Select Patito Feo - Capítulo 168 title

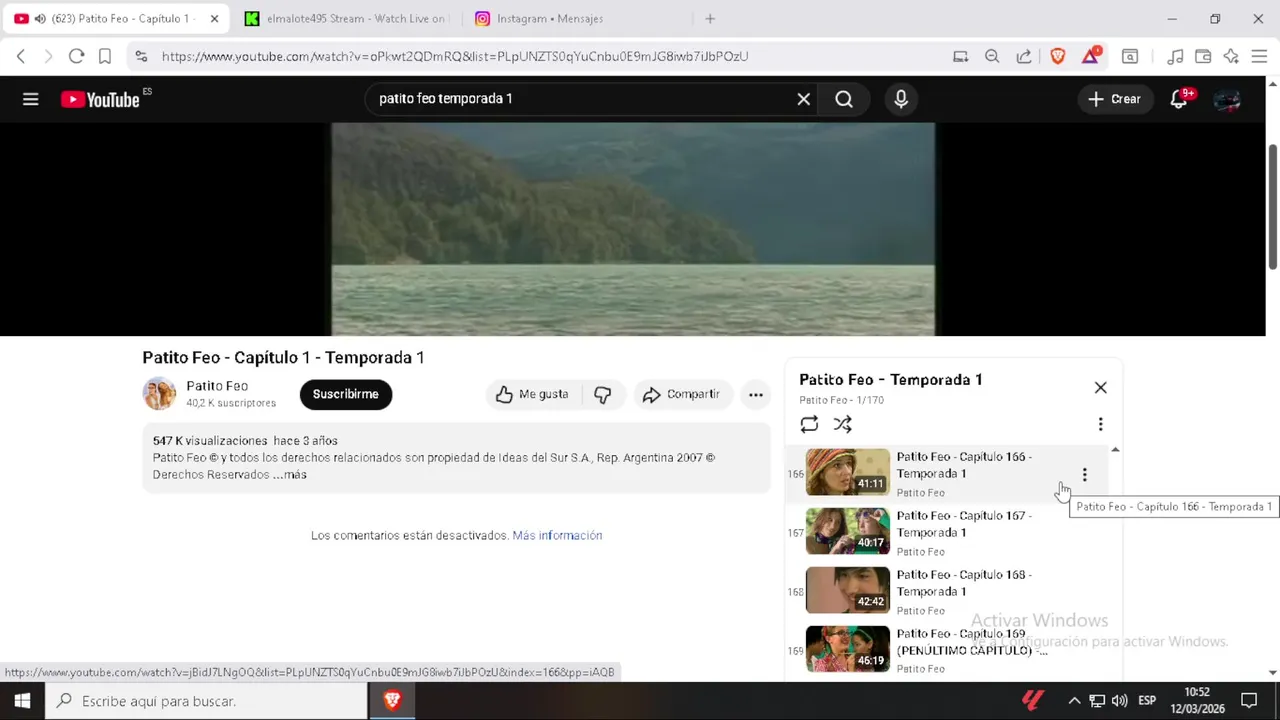(x=964, y=583)
